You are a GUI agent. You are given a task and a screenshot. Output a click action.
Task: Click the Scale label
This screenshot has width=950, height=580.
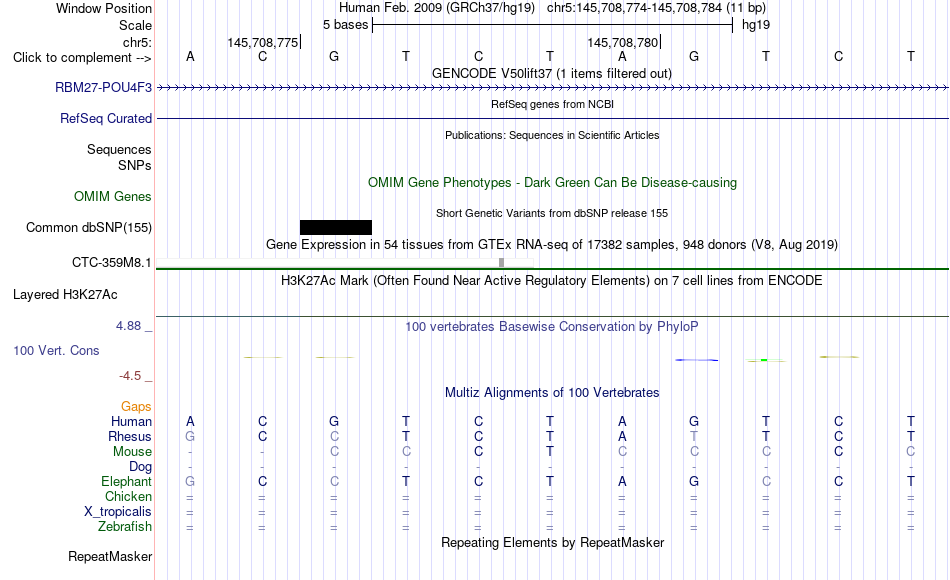(x=135, y=25)
